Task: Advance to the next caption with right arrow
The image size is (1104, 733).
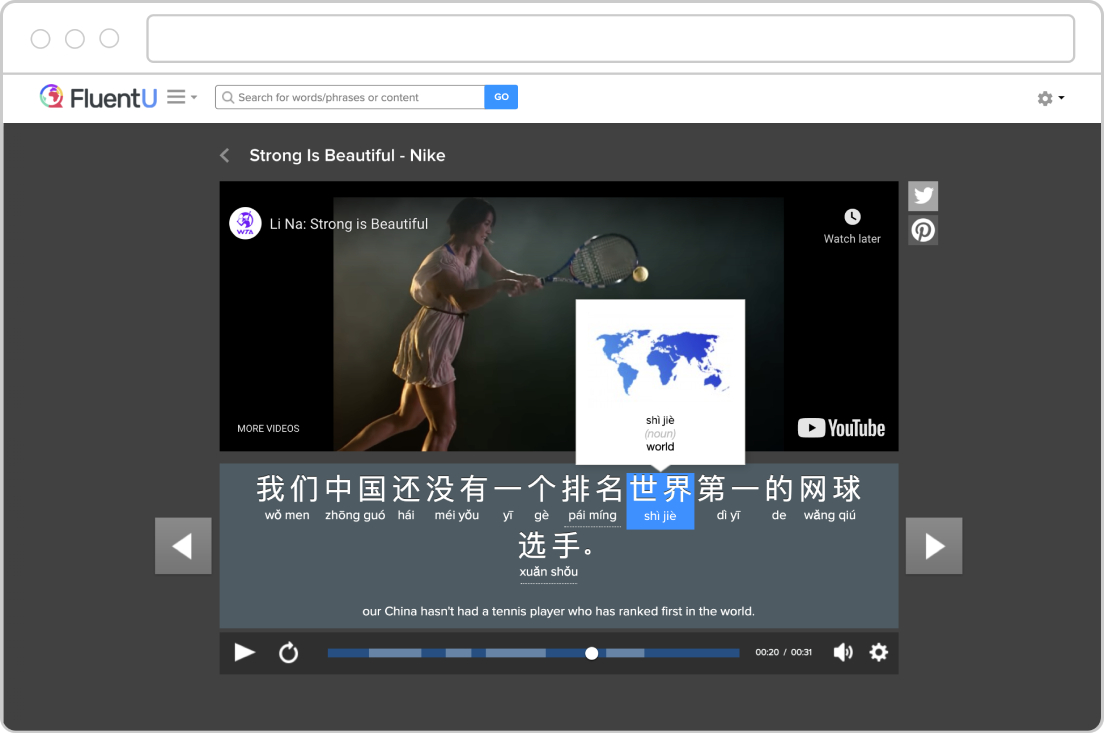Action: click(933, 545)
